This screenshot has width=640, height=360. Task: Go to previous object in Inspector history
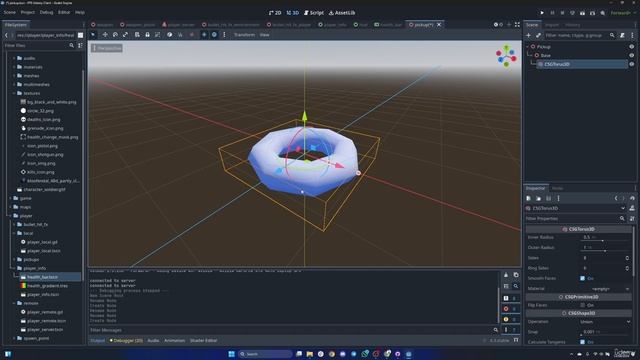pos(616,198)
